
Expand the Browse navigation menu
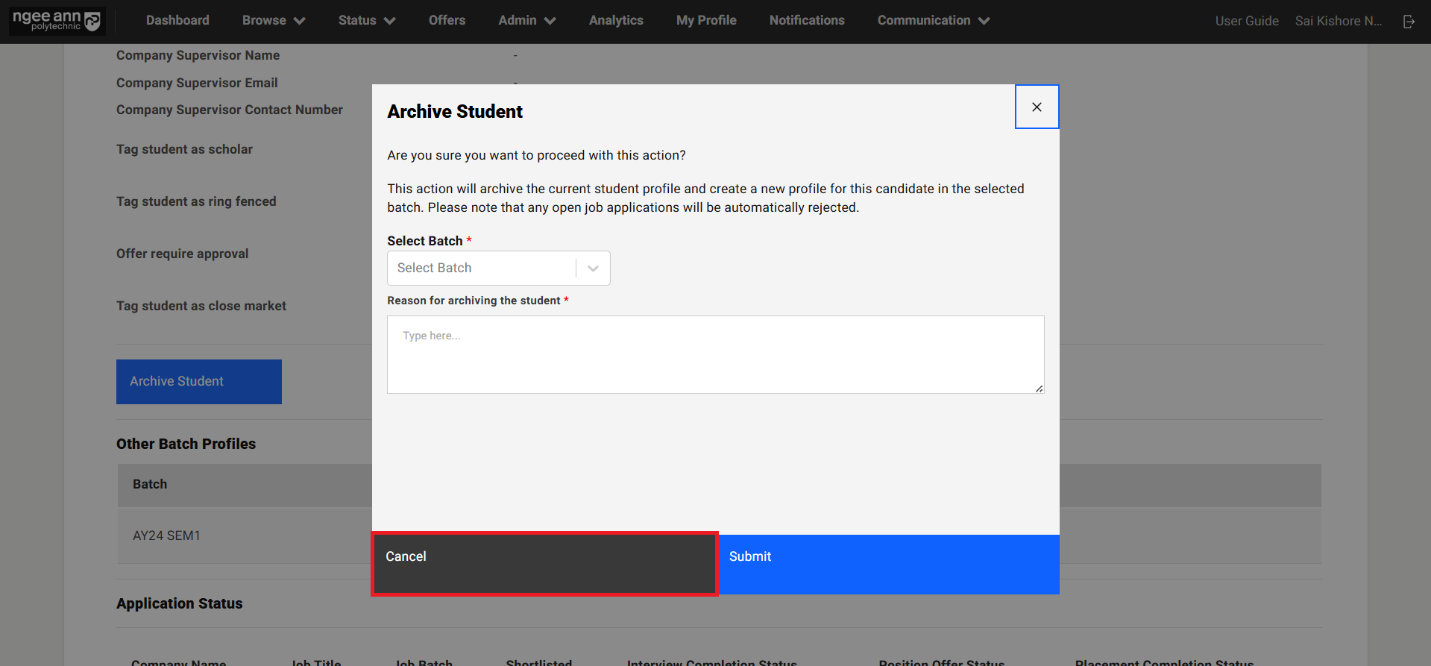coord(272,19)
